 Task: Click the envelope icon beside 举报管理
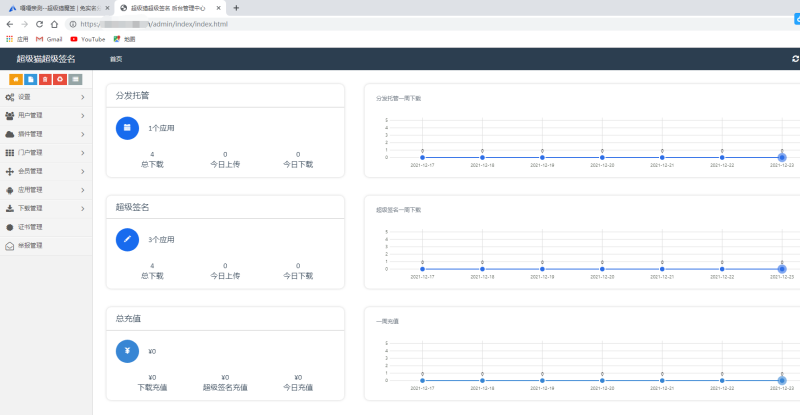[10, 246]
